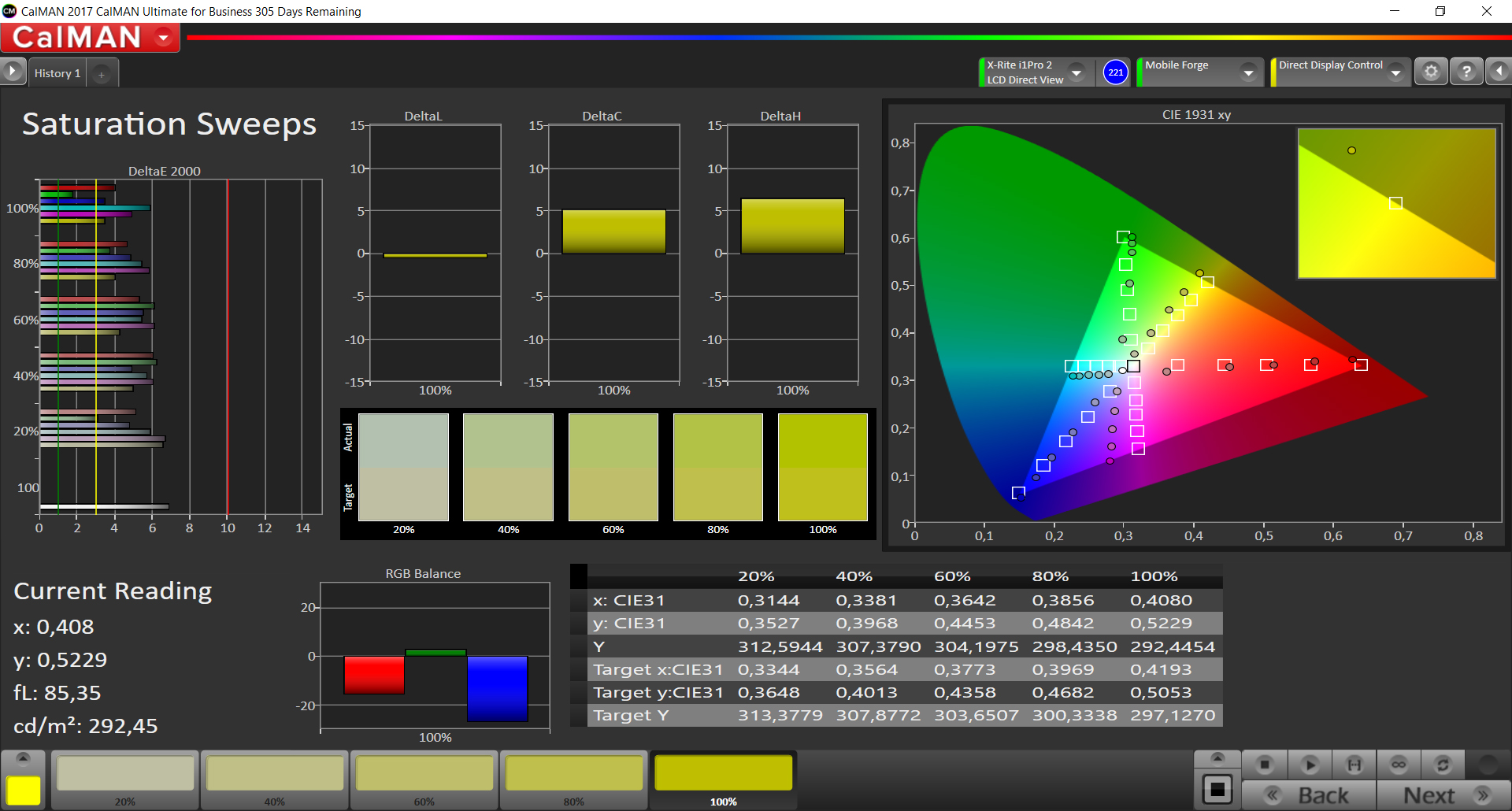This screenshot has width=1512, height=811.
Task: Click the dark indicator circle near refresh
Action: click(x=1488, y=765)
